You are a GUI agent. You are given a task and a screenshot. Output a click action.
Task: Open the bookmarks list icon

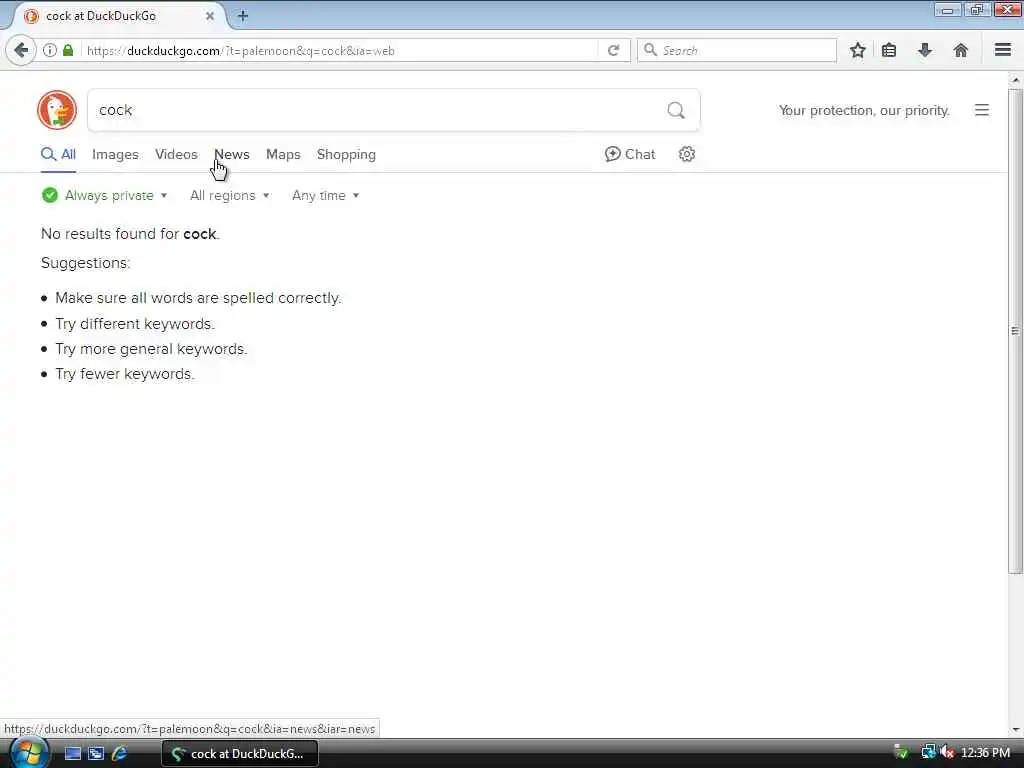tap(889, 50)
